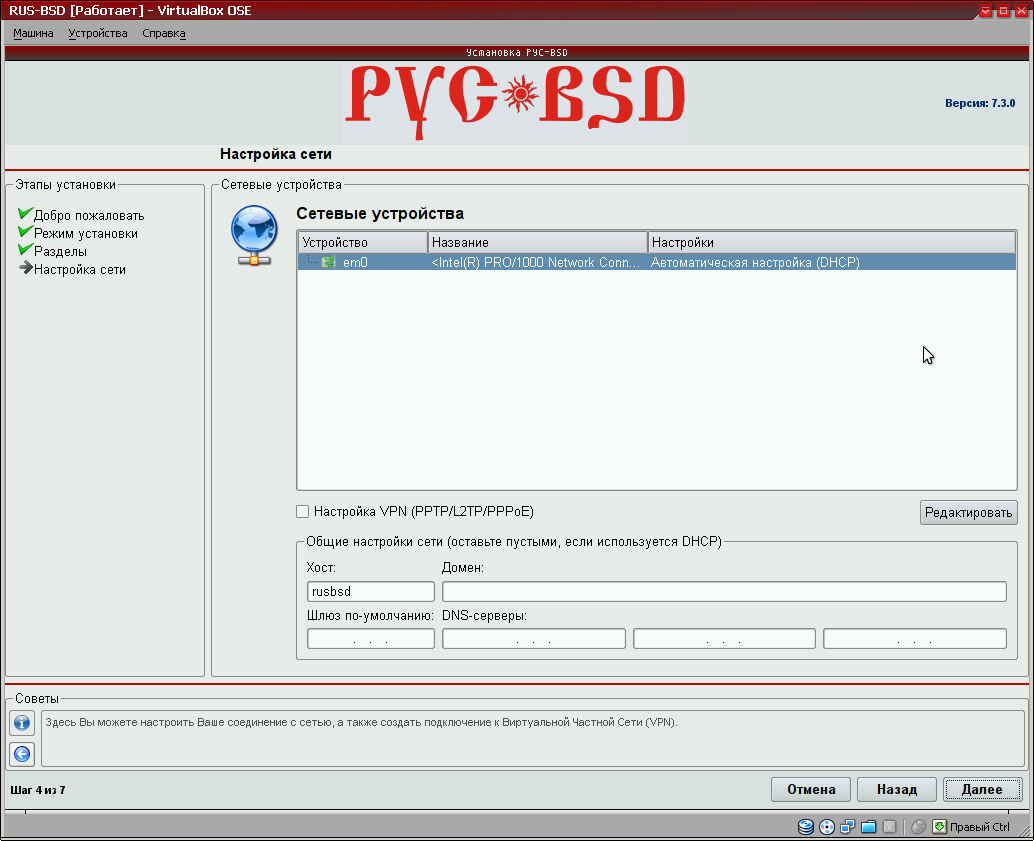Image resolution: width=1034 pixels, height=841 pixels.
Task: Click the Домен input field
Action: coord(724,591)
